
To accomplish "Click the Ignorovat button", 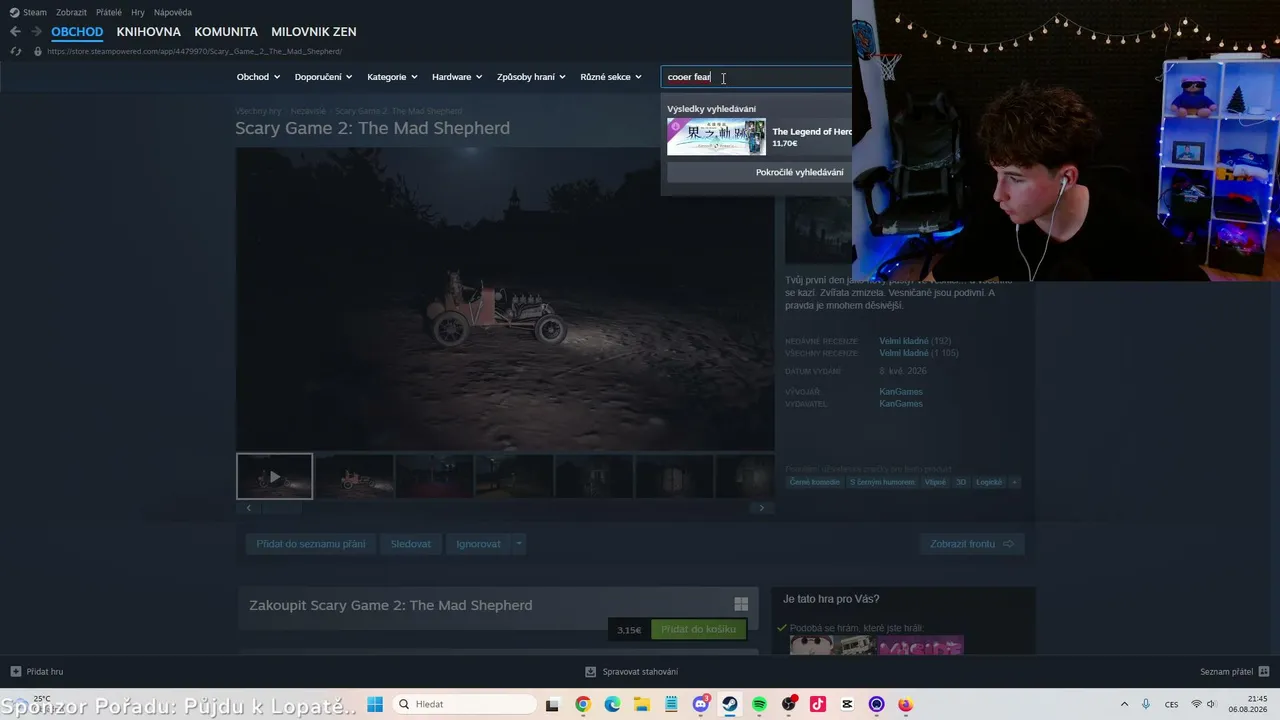I will (x=478, y=544).
